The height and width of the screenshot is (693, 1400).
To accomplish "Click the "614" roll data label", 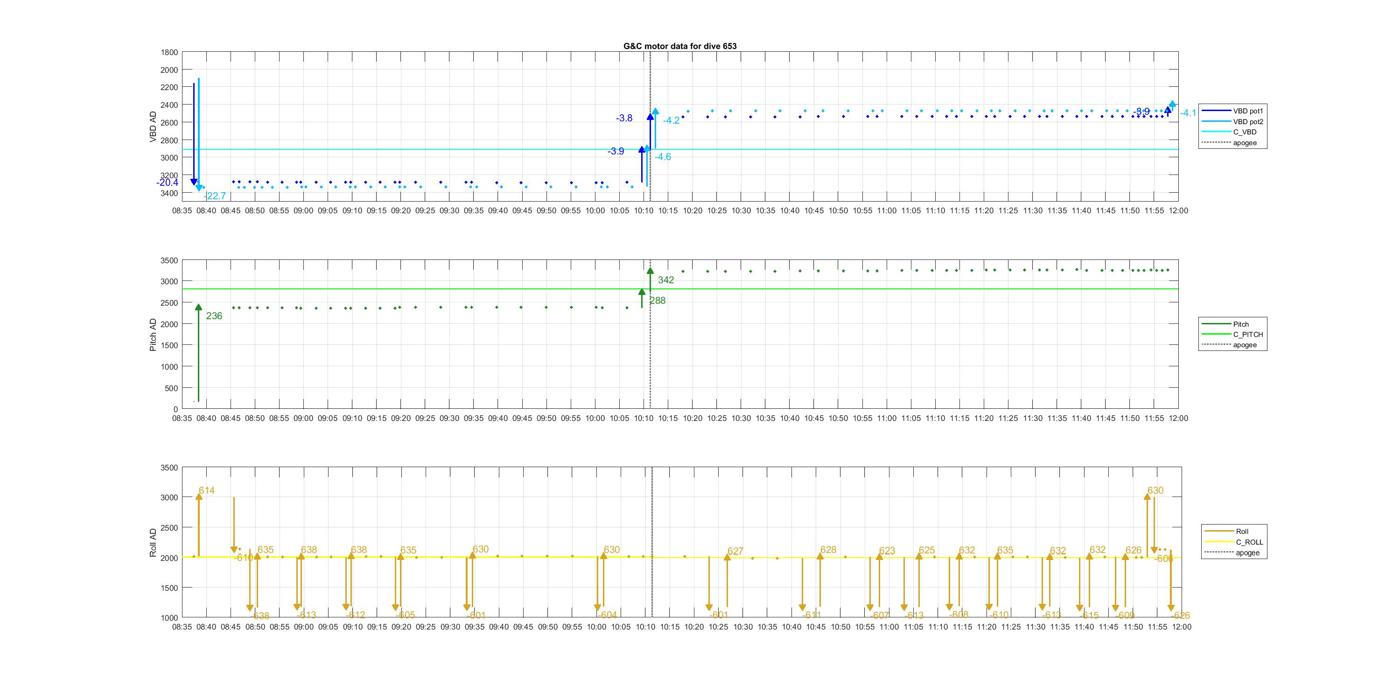I will pyautogui.click(x=207, y=490).
